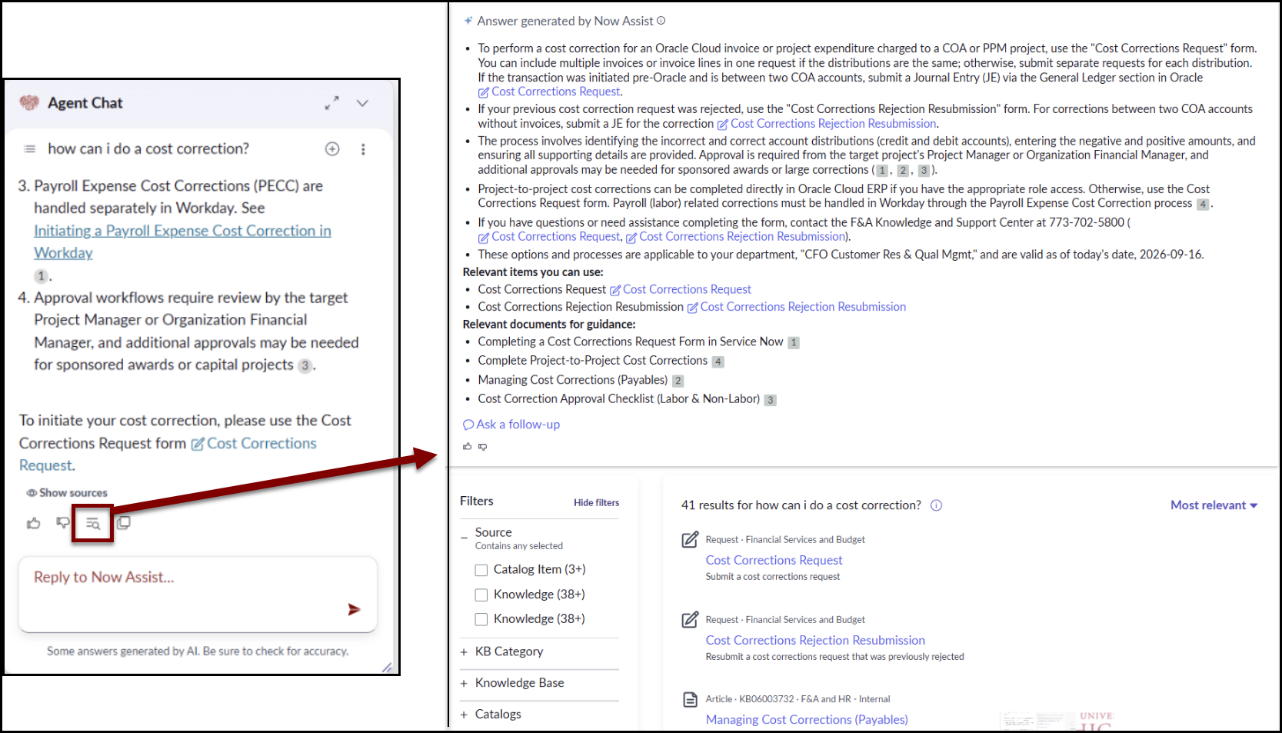Click the text "Article · KB06003732 · F&A and HR · Internal"
This screenshot has height=733, width=1282.
click(x=798, y=699)
